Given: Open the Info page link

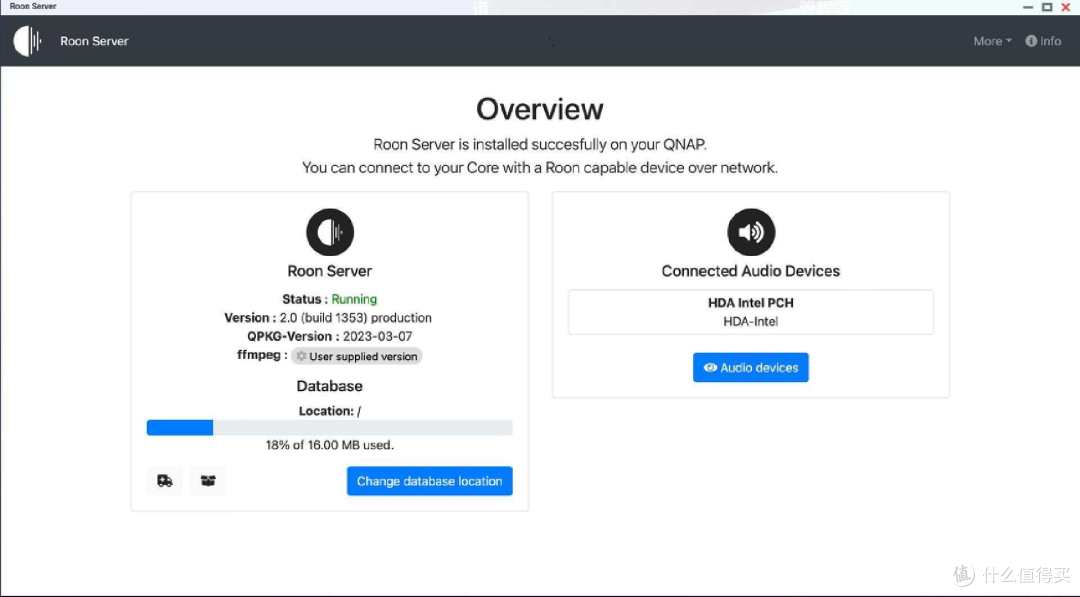Looking at the screenshot, I should coord(1043,41).
